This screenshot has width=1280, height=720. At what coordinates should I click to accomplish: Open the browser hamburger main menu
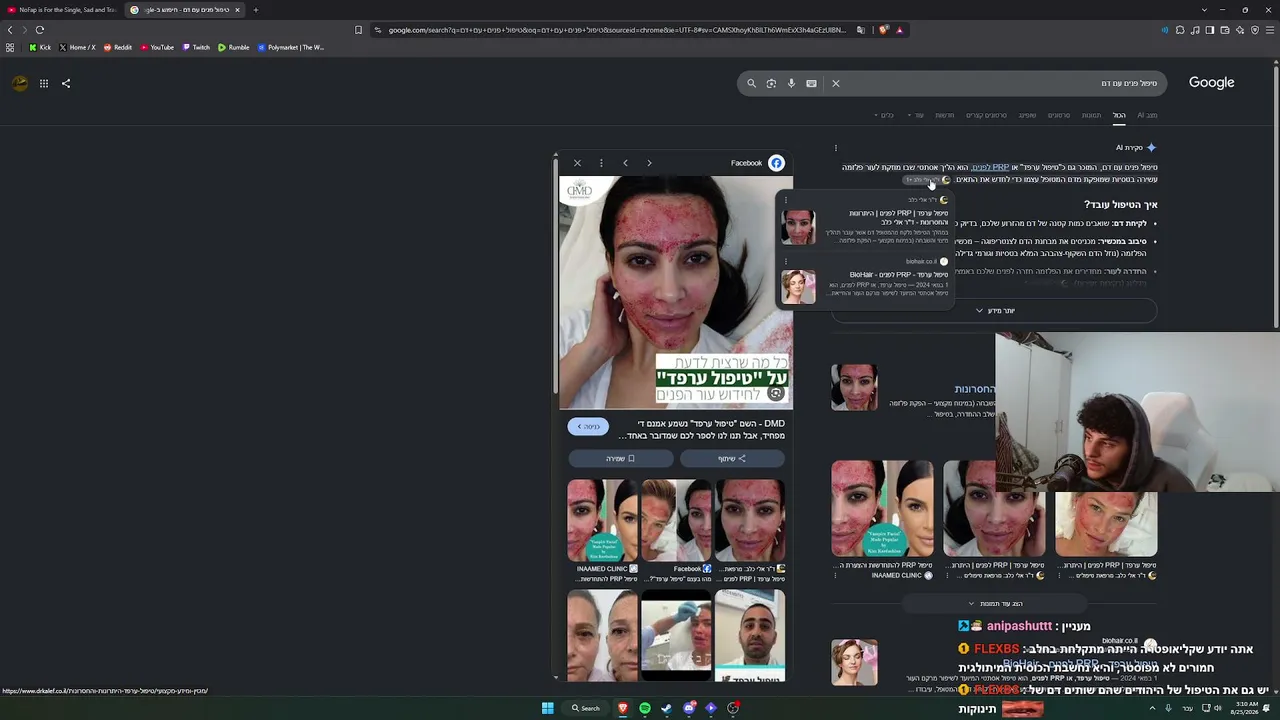(x=1270, y=30)
